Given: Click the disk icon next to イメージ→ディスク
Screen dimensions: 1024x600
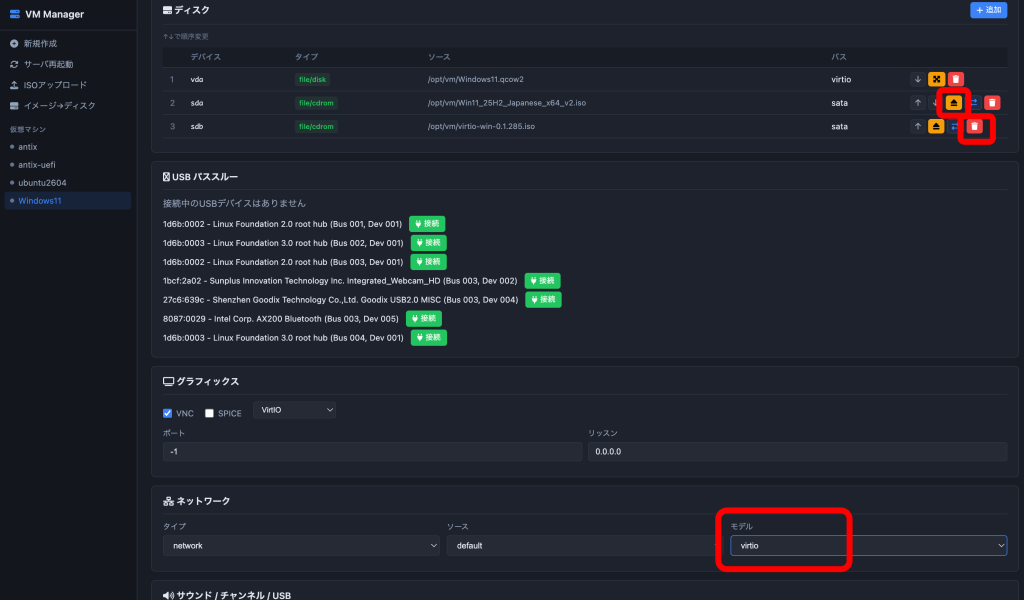Looking at the screenshot, I should tap(14, 106).
